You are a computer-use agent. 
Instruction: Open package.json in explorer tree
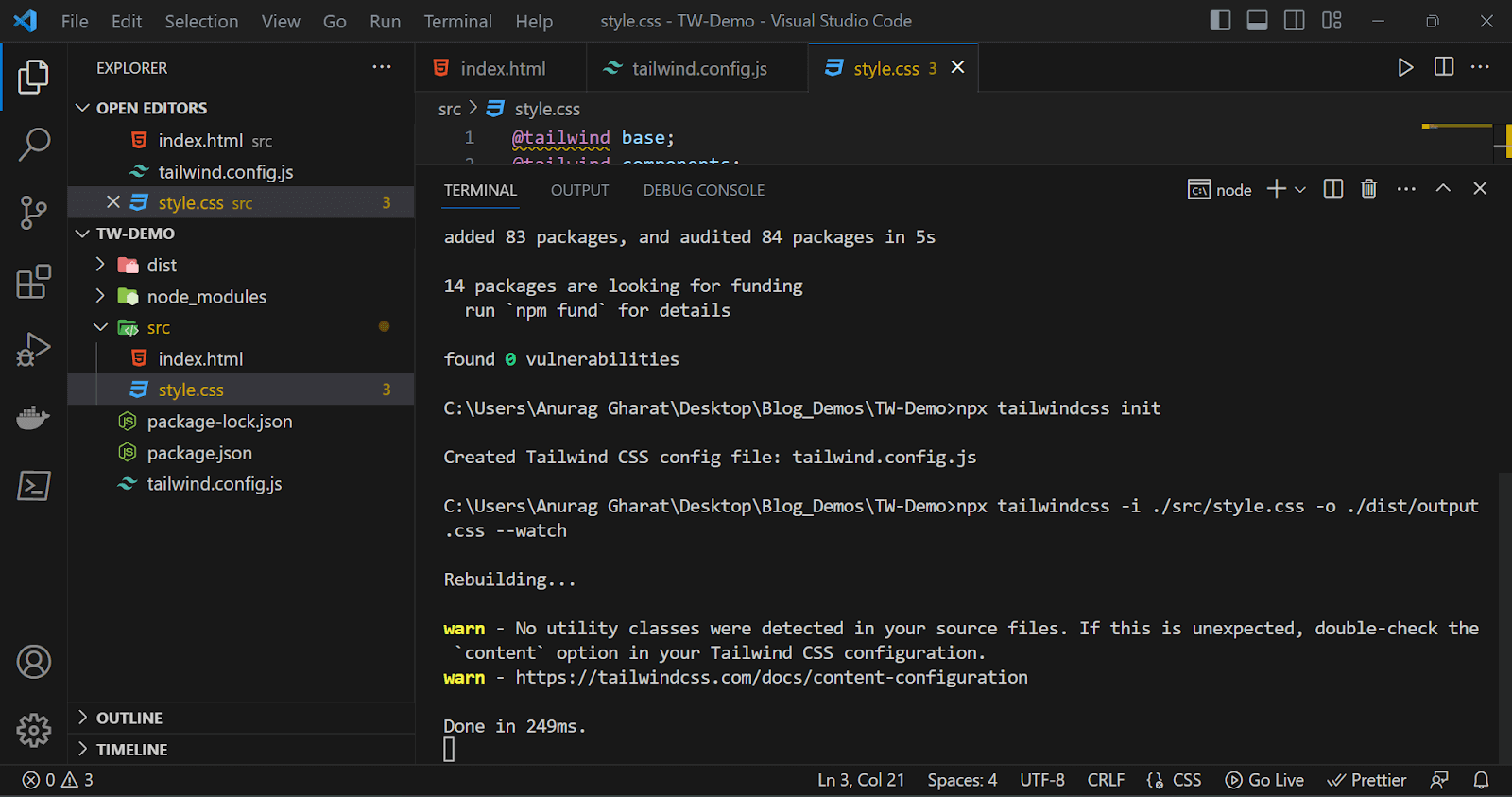(x=241, y=453)
